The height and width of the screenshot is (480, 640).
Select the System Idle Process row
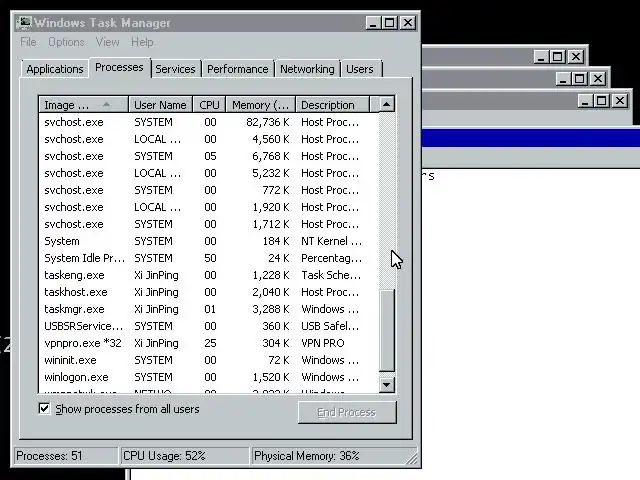(208, 258)
